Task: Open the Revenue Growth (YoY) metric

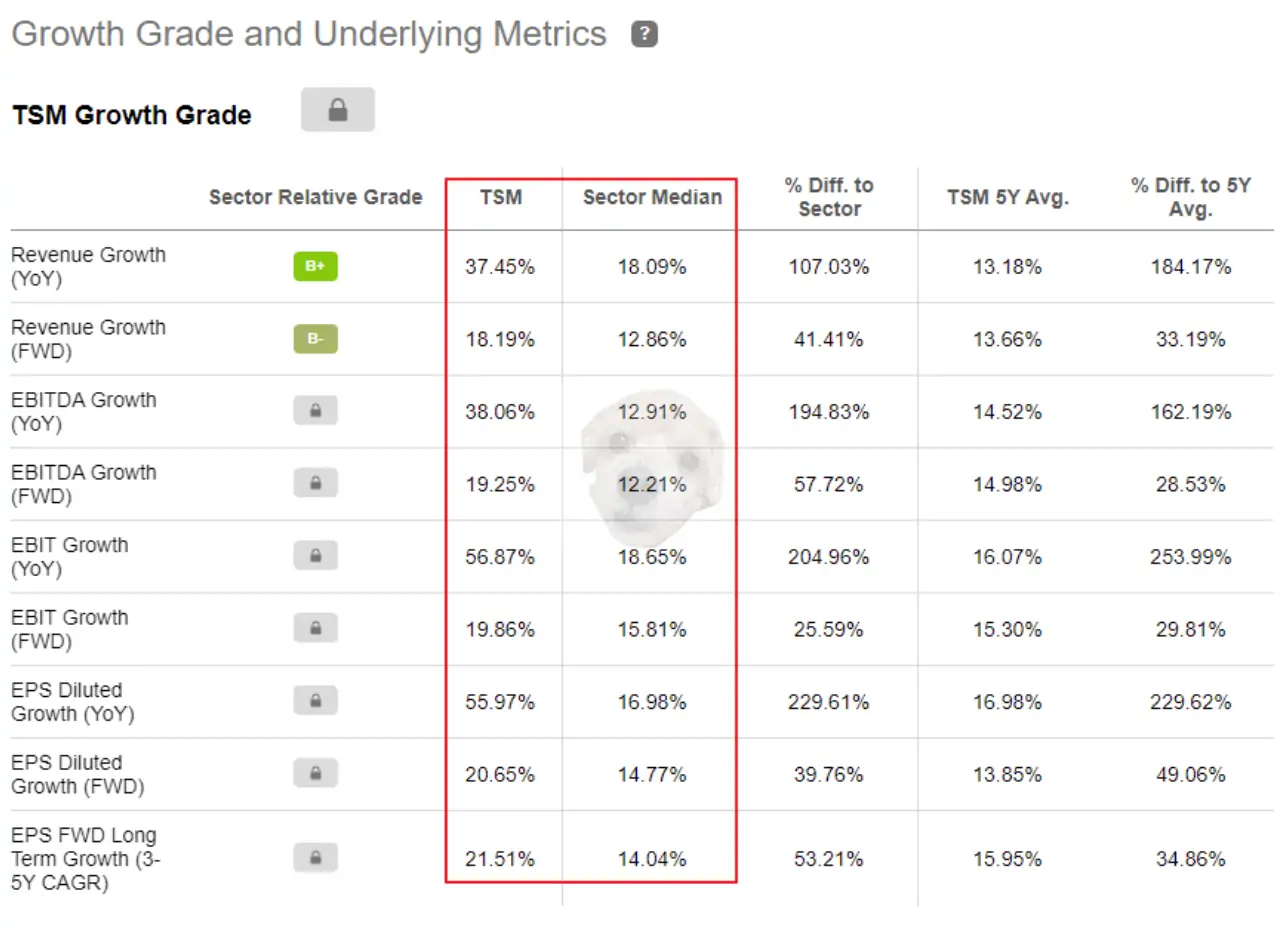Action: [89, 267]
